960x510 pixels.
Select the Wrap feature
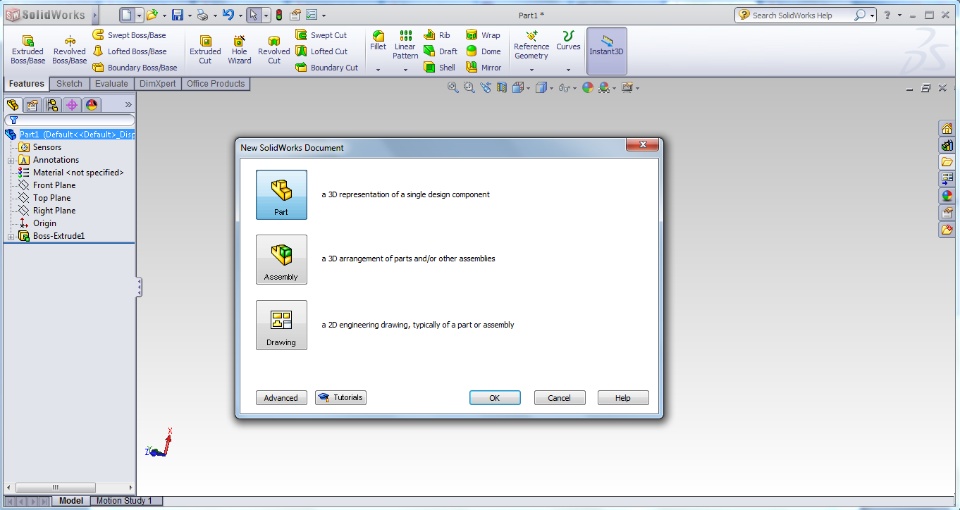tap(483, 35)
